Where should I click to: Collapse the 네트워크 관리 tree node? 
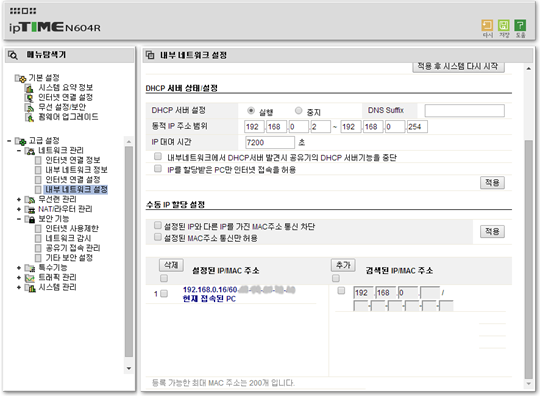click(x=19, y=150)
